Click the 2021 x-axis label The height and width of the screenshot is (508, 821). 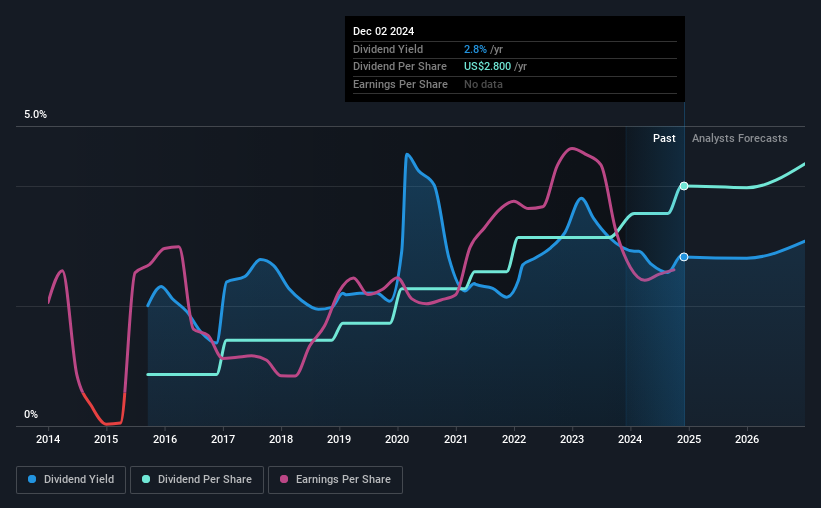pos(456,439)
